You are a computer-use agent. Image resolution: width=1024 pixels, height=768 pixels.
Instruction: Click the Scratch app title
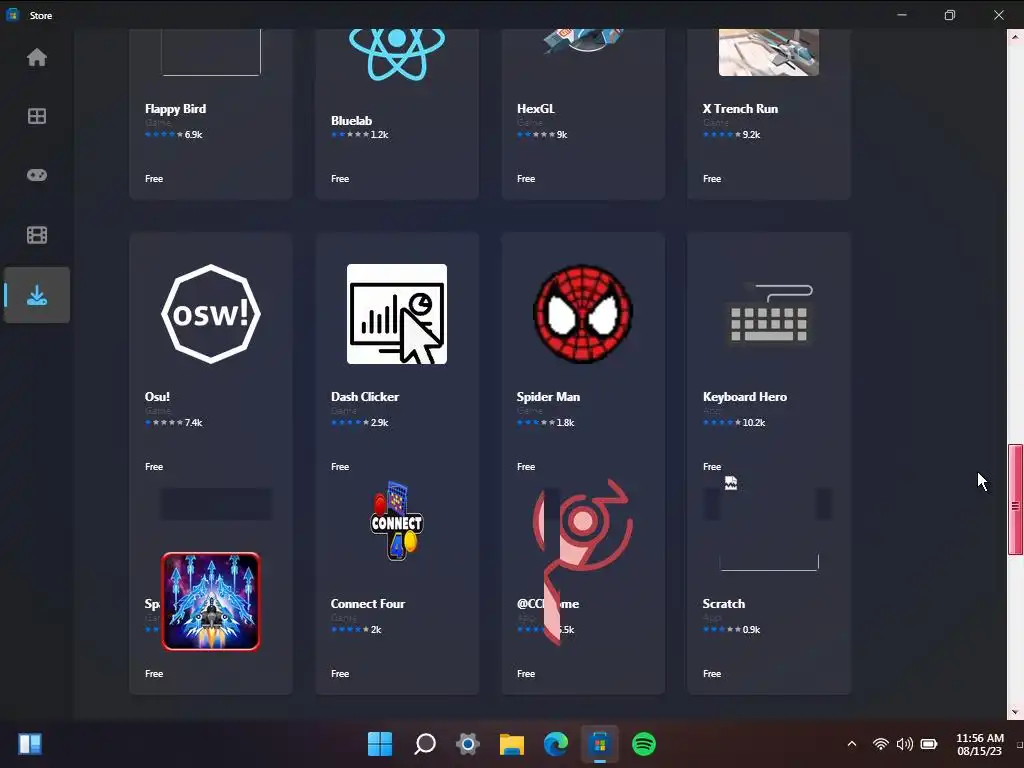[724, 604]
